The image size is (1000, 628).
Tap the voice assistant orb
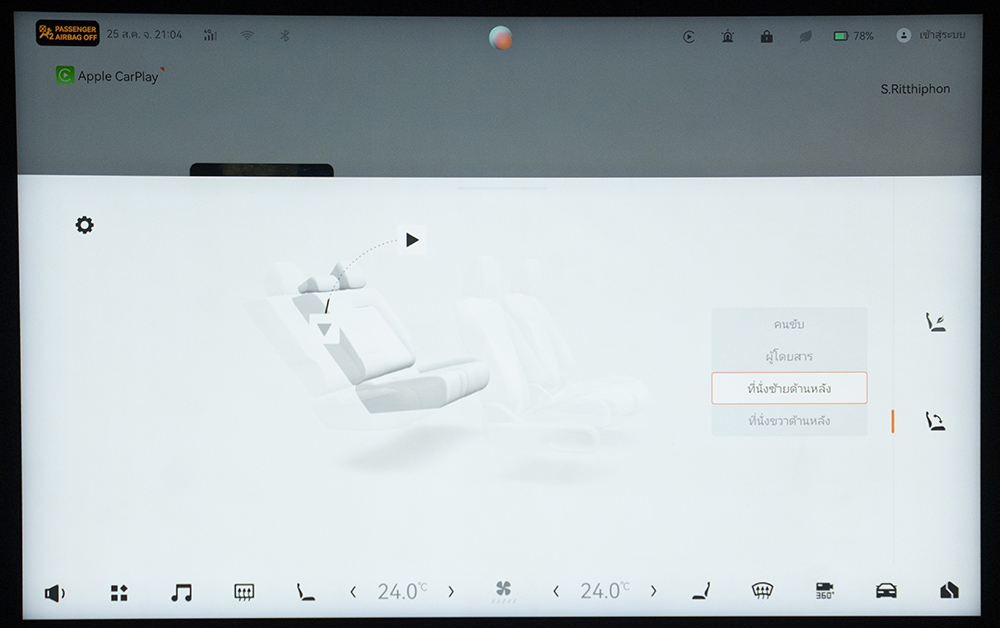click(501, 38)
